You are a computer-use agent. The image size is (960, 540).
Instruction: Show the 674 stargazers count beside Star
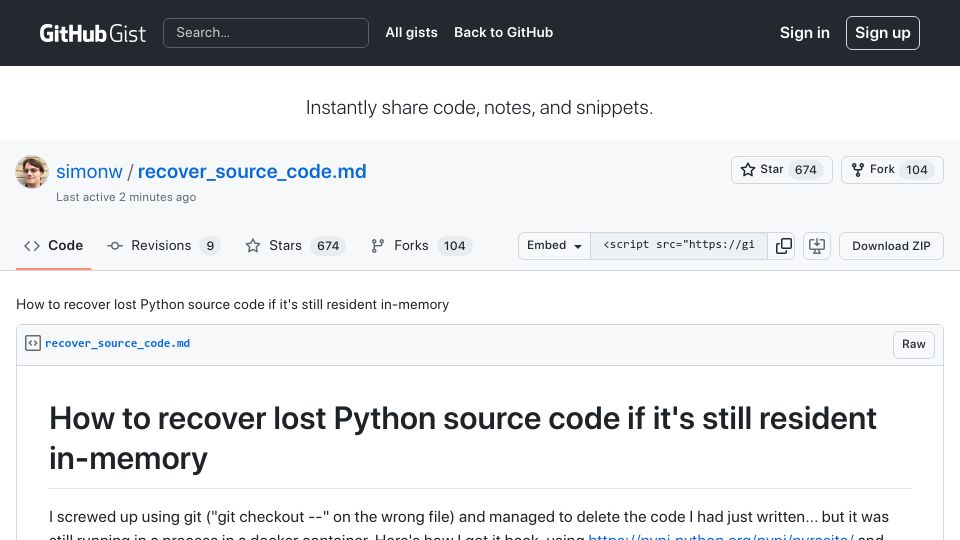[806, 170]
